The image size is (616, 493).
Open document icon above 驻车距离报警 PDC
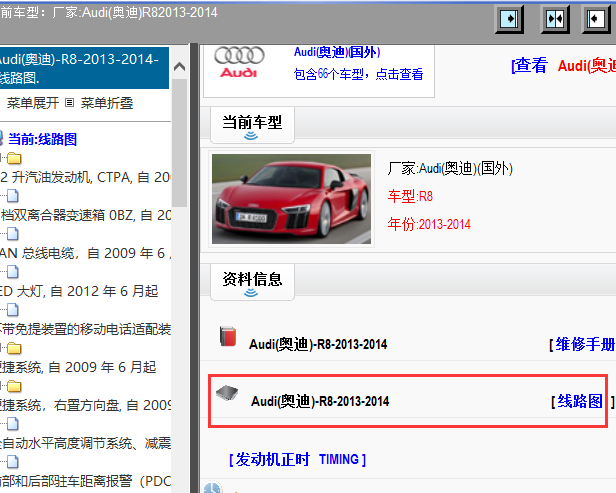[x=13, y=462]
